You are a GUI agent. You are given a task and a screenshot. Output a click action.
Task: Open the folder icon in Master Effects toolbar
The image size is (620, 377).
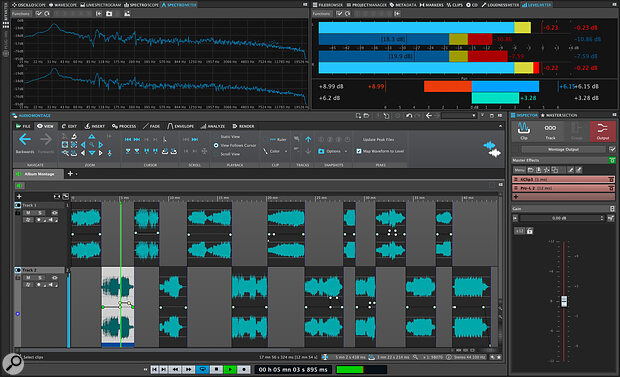point(531,170)
